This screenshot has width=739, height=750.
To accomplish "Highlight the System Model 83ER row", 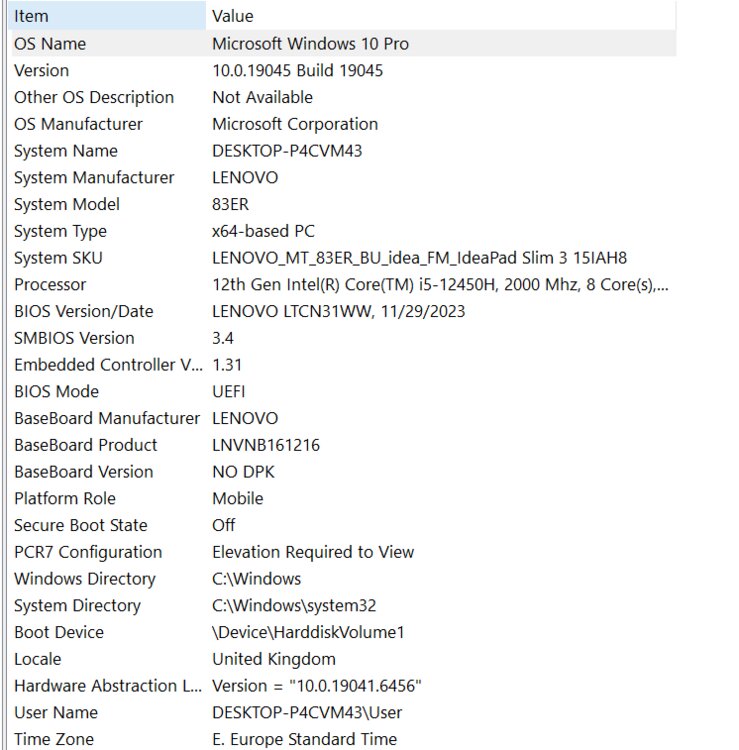I will (67, 204).
